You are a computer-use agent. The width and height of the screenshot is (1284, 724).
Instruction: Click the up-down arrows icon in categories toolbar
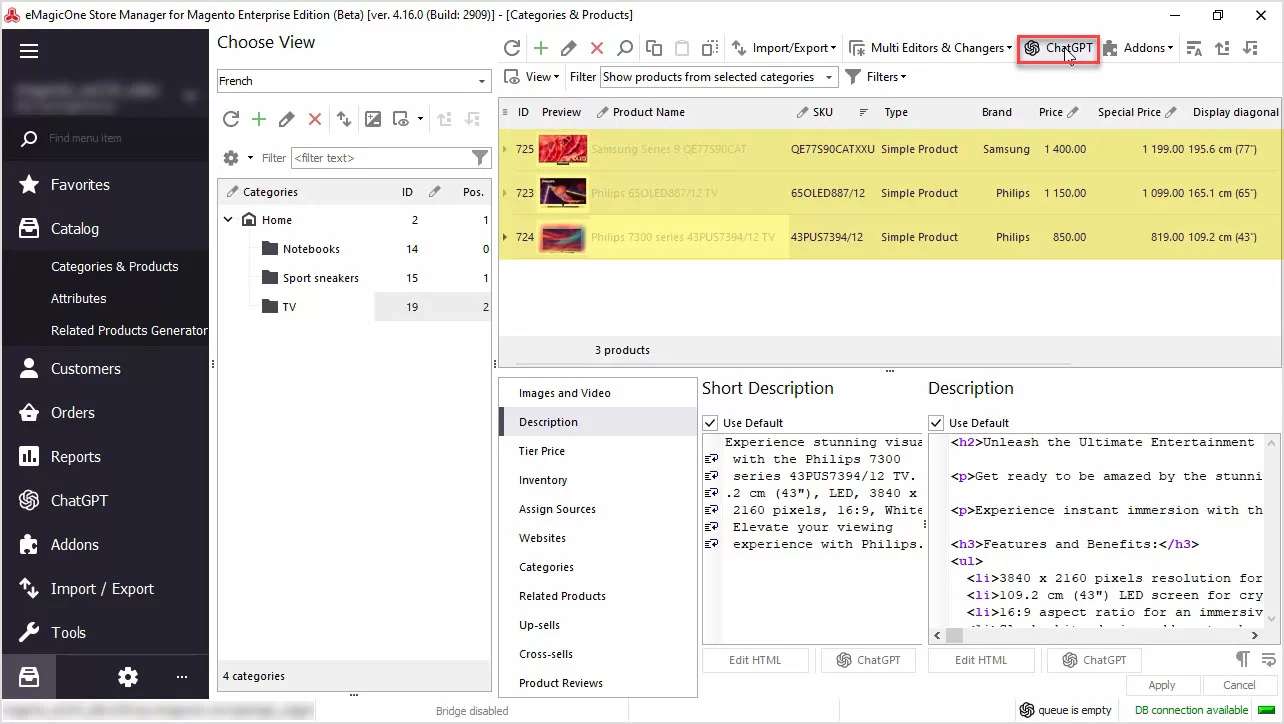pyautogui.click(x=344, y=119)
